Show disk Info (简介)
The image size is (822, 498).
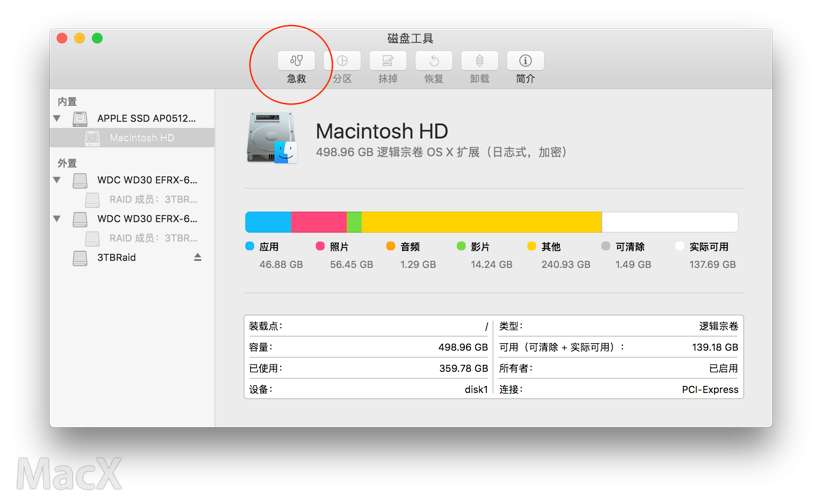pos(525,61)
